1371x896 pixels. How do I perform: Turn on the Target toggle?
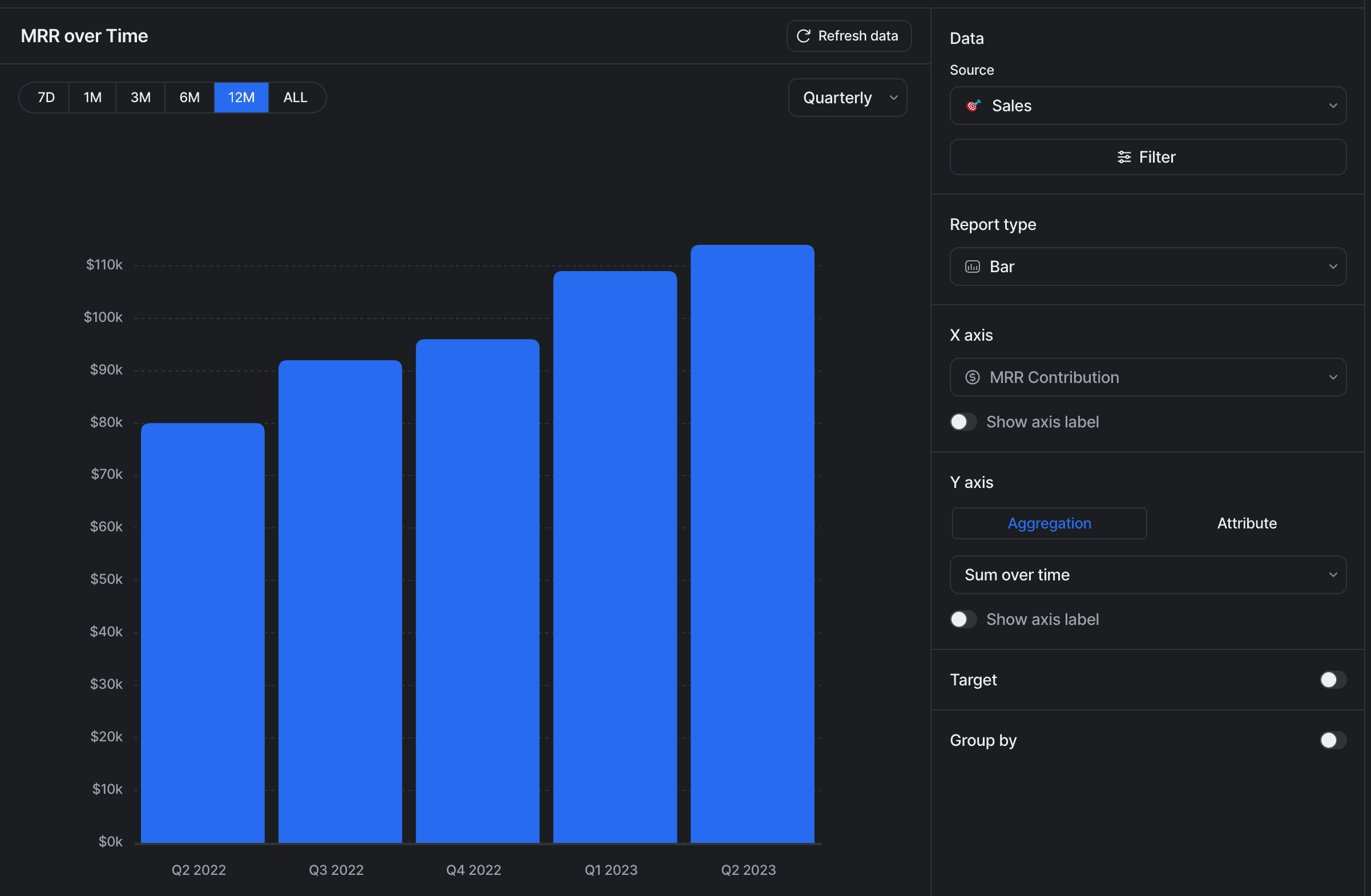tap(1332, 680)
